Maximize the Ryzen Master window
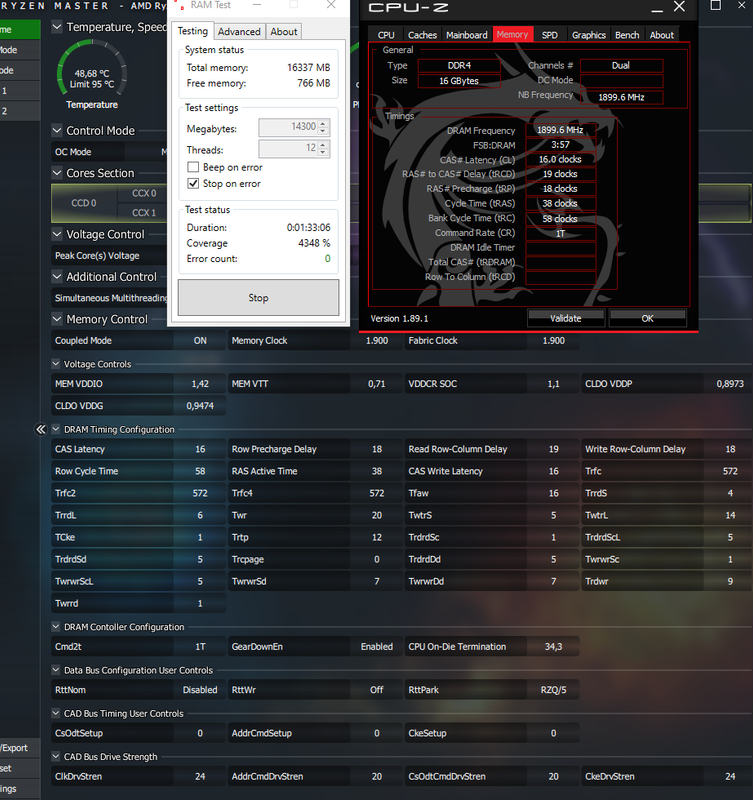The height and width of the screenshot is (800, 753). point(716,6)
